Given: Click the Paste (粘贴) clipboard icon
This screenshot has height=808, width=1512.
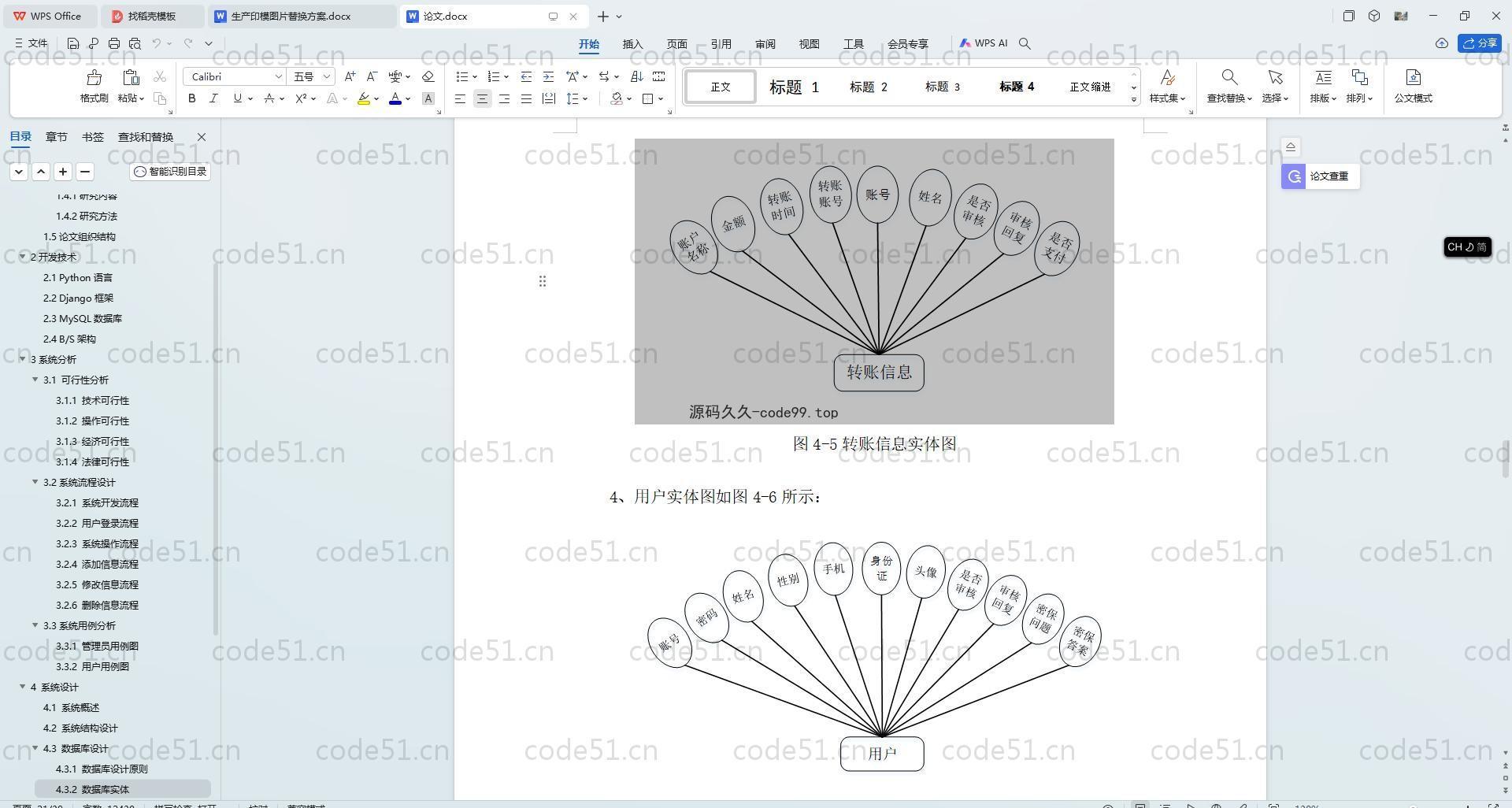Looking at the screenshot, I should (131, 78).
